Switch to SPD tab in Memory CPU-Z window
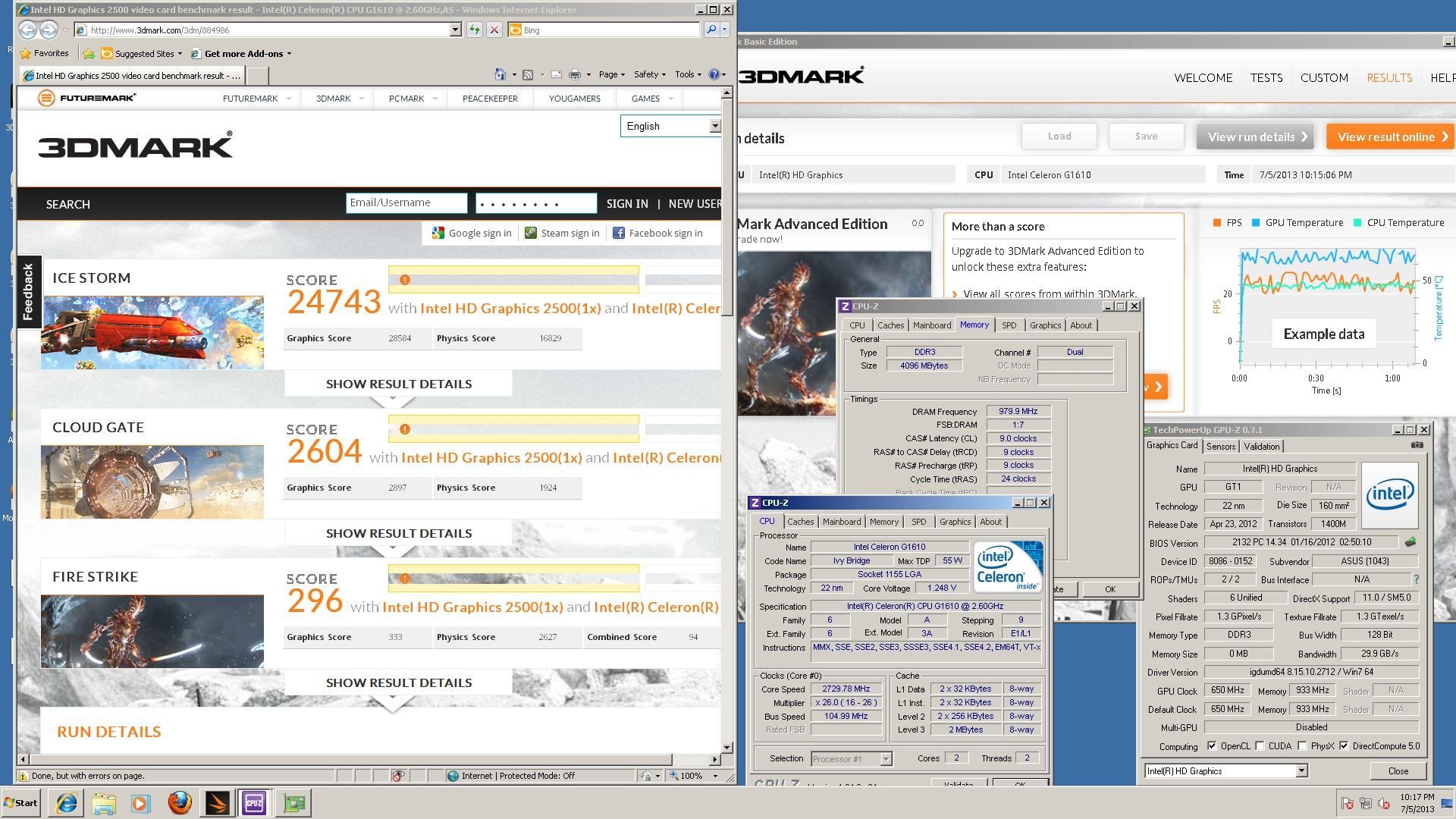 pyautogui.click(x=1009, y=325)
